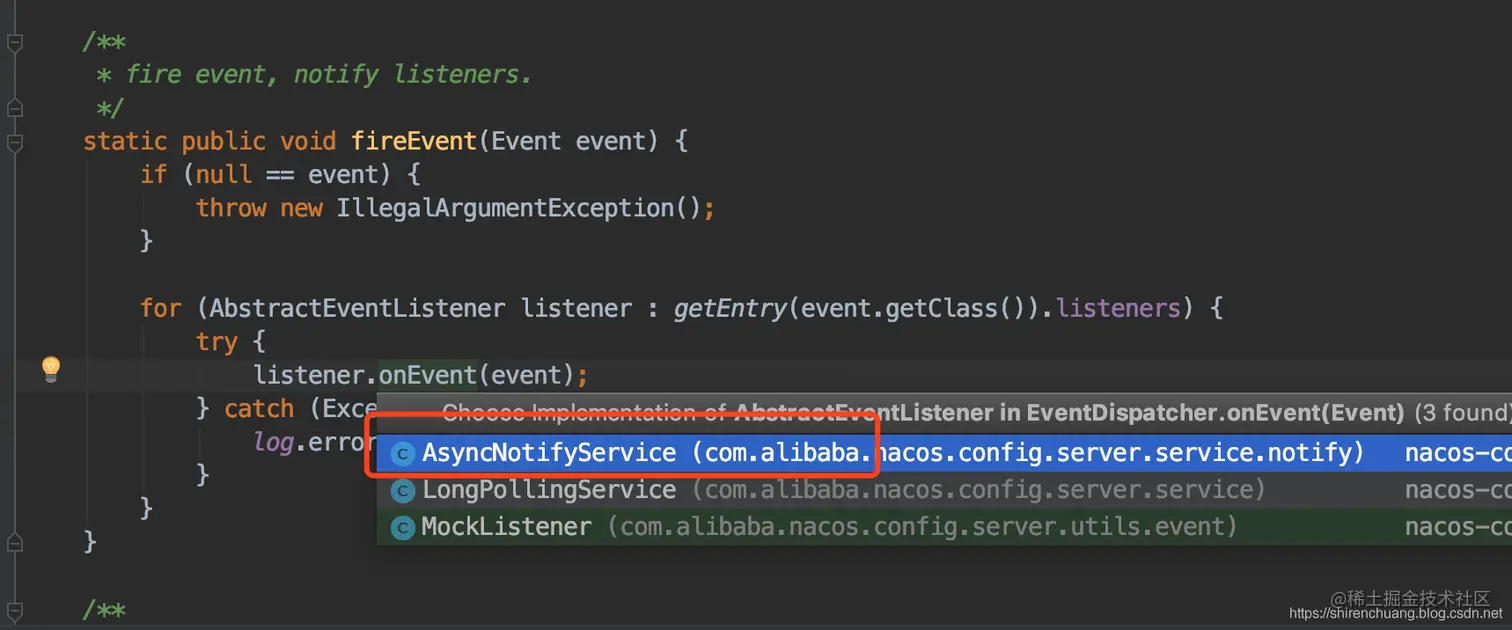
Task: Click the onEvent method call
Action: point(428,375)
